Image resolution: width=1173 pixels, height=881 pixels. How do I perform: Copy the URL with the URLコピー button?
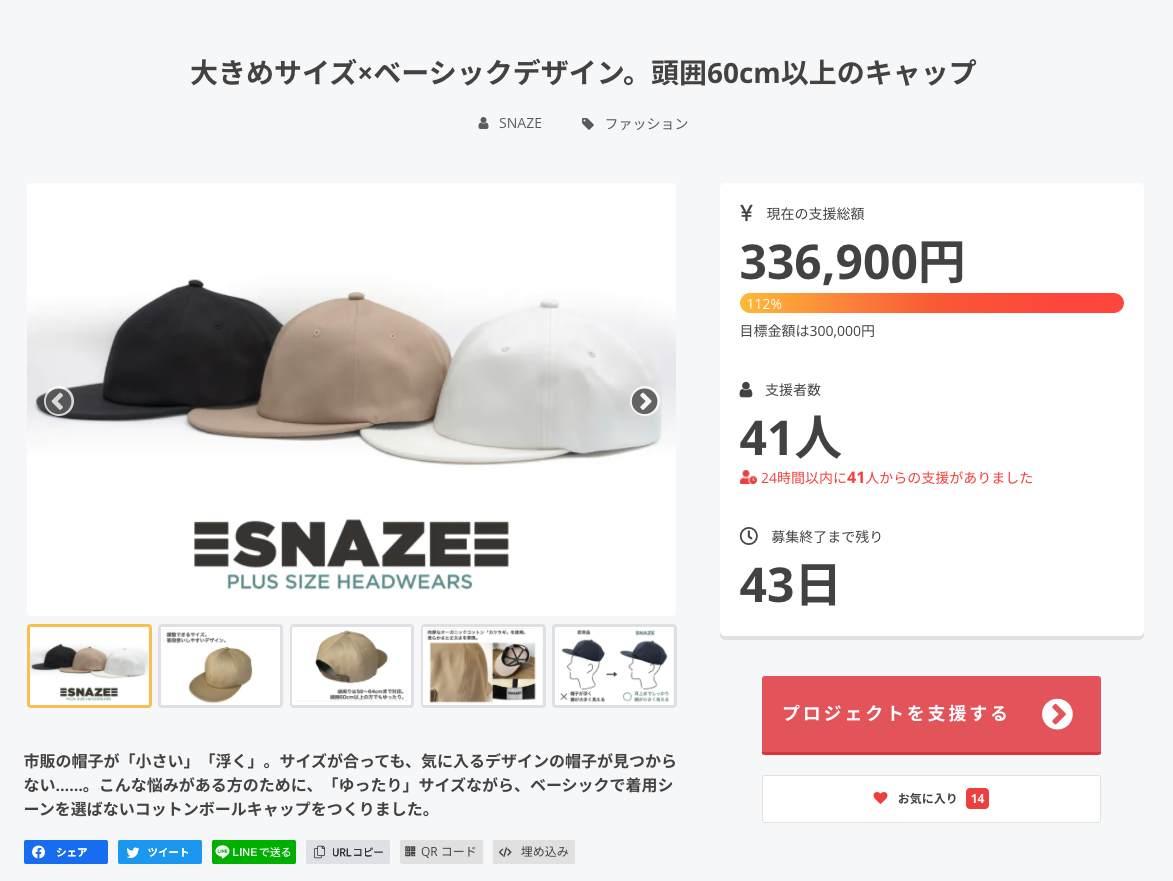348,852
